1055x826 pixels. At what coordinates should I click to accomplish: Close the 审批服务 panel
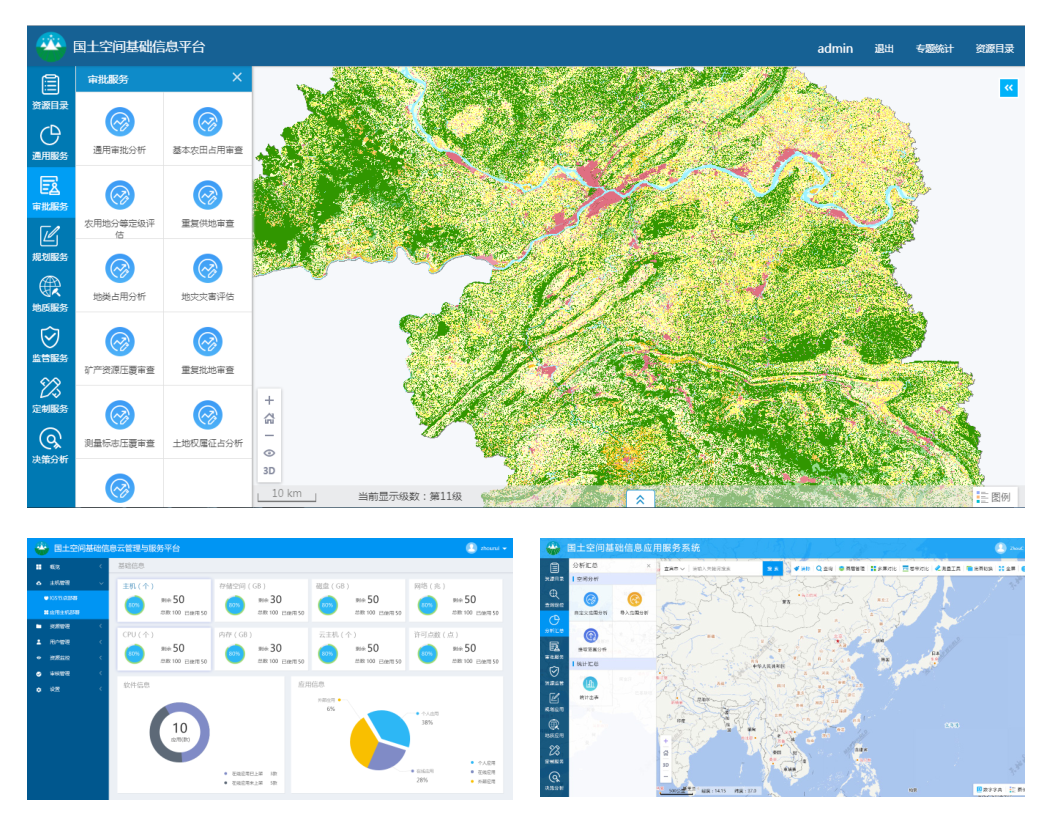tap(237, 78)
